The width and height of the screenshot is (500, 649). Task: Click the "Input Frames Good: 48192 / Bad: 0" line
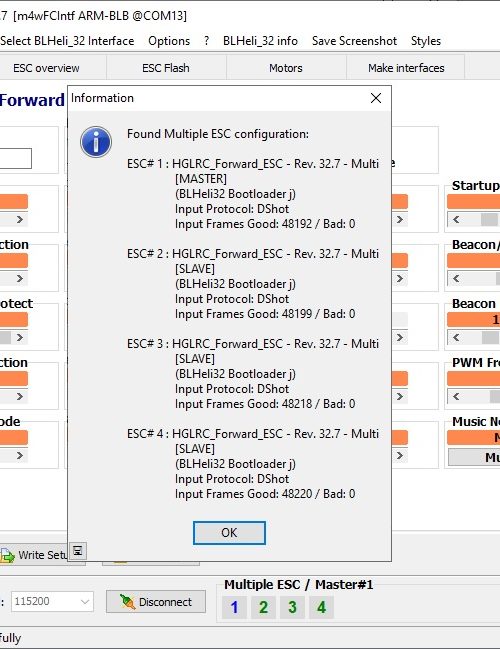click(x=265, y=224)
